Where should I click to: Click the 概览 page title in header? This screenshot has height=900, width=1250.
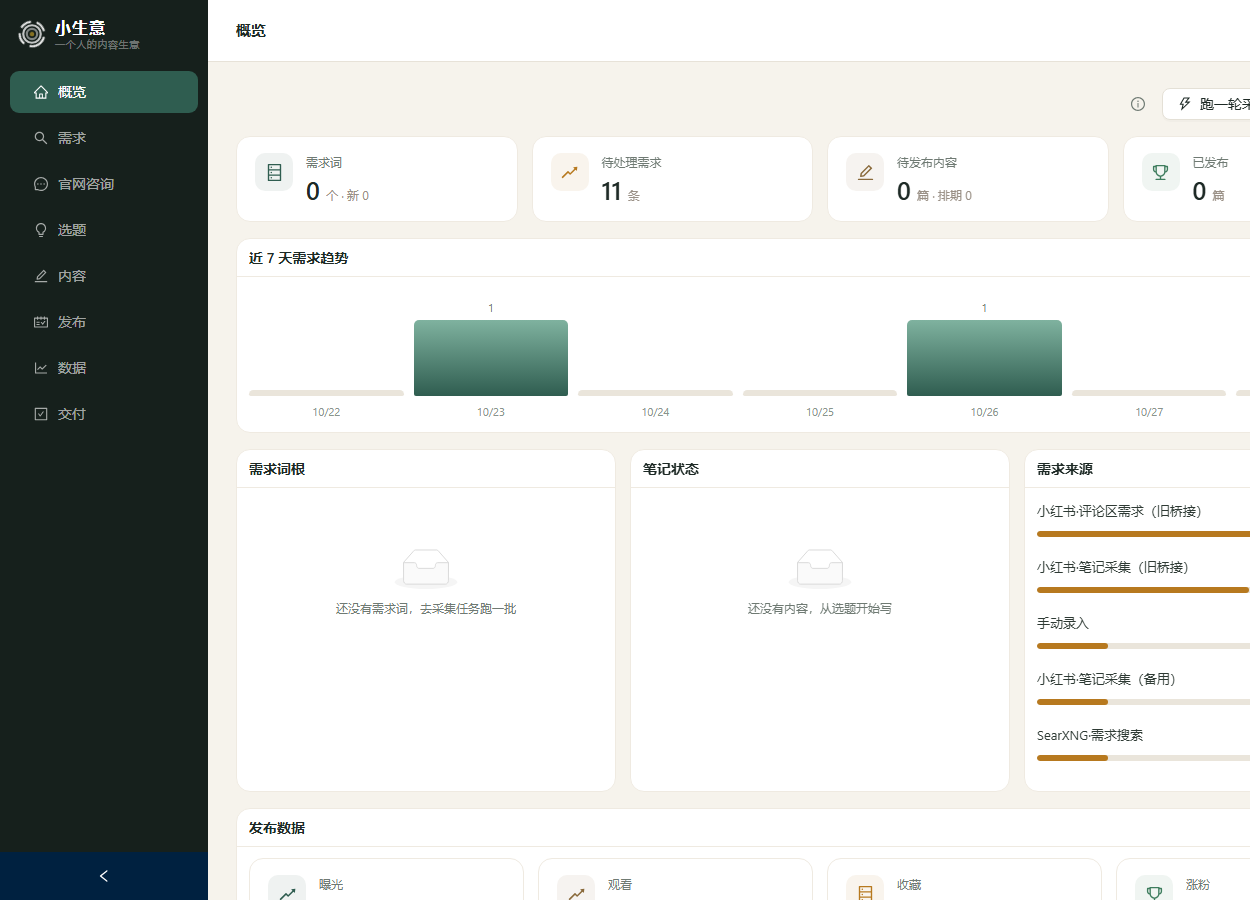(x=251, y=31)
